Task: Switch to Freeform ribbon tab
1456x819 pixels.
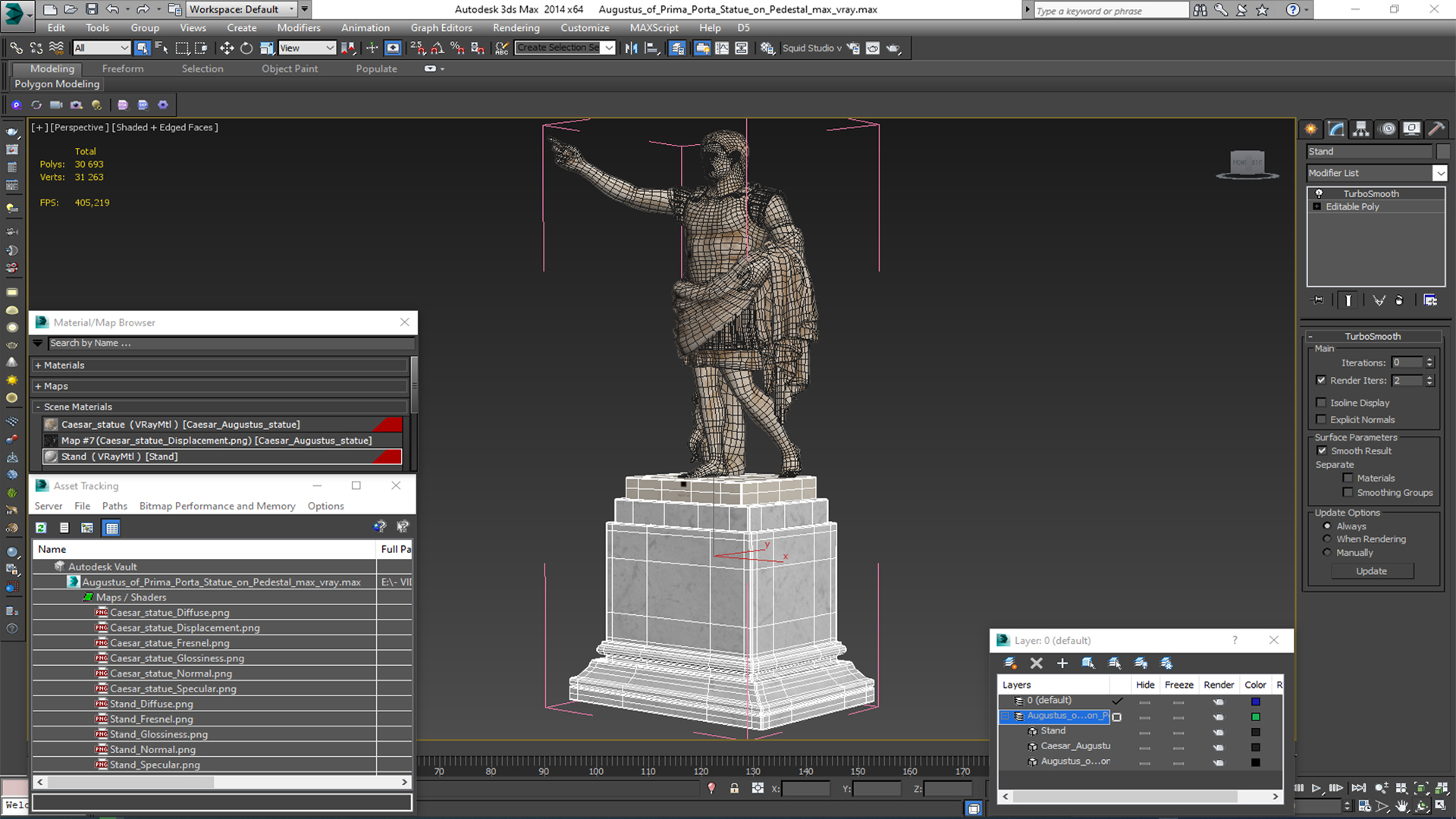Action: coord(123,68)
